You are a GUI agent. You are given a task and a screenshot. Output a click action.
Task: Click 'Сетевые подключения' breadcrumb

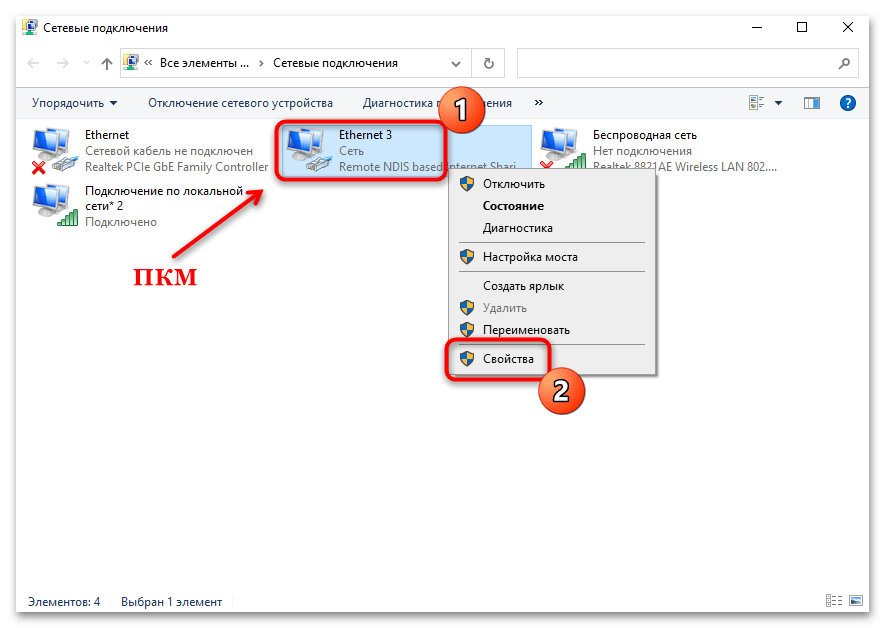point(335,63)
